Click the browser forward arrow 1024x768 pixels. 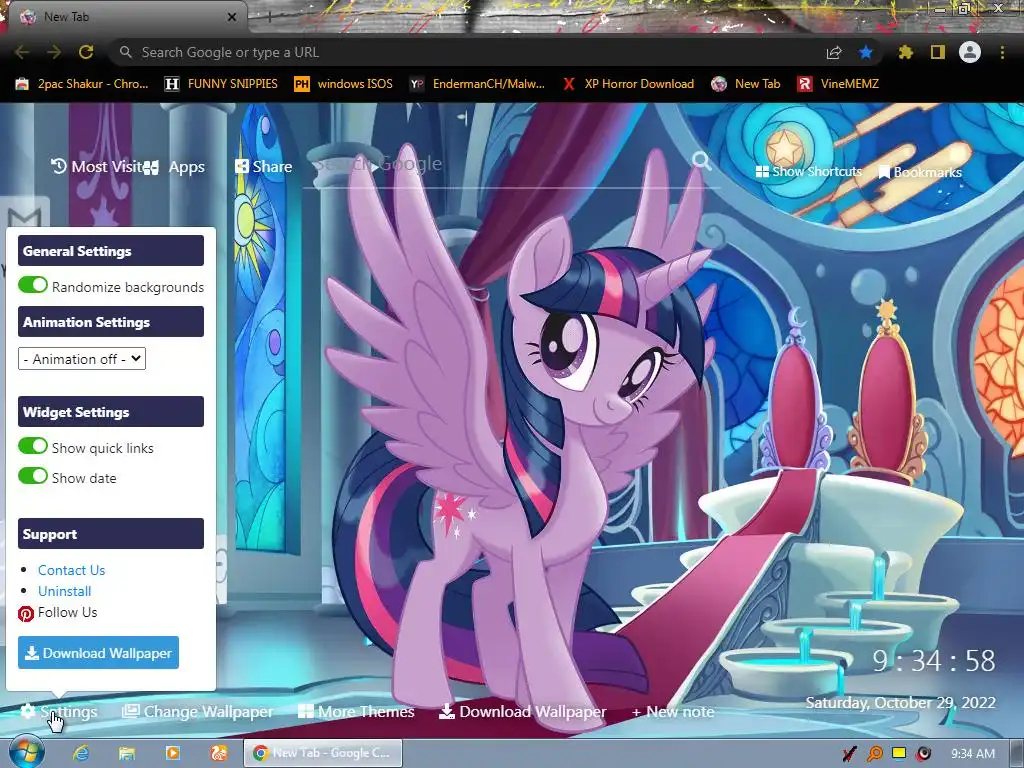pos(54,52)
